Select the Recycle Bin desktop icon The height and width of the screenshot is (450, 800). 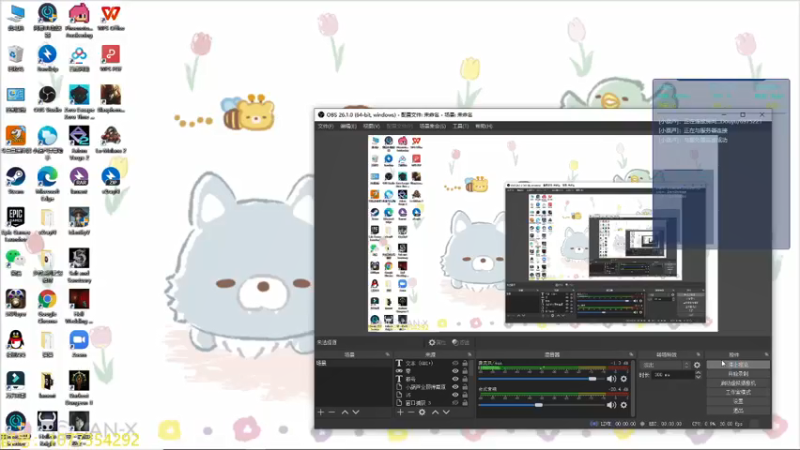16,58
